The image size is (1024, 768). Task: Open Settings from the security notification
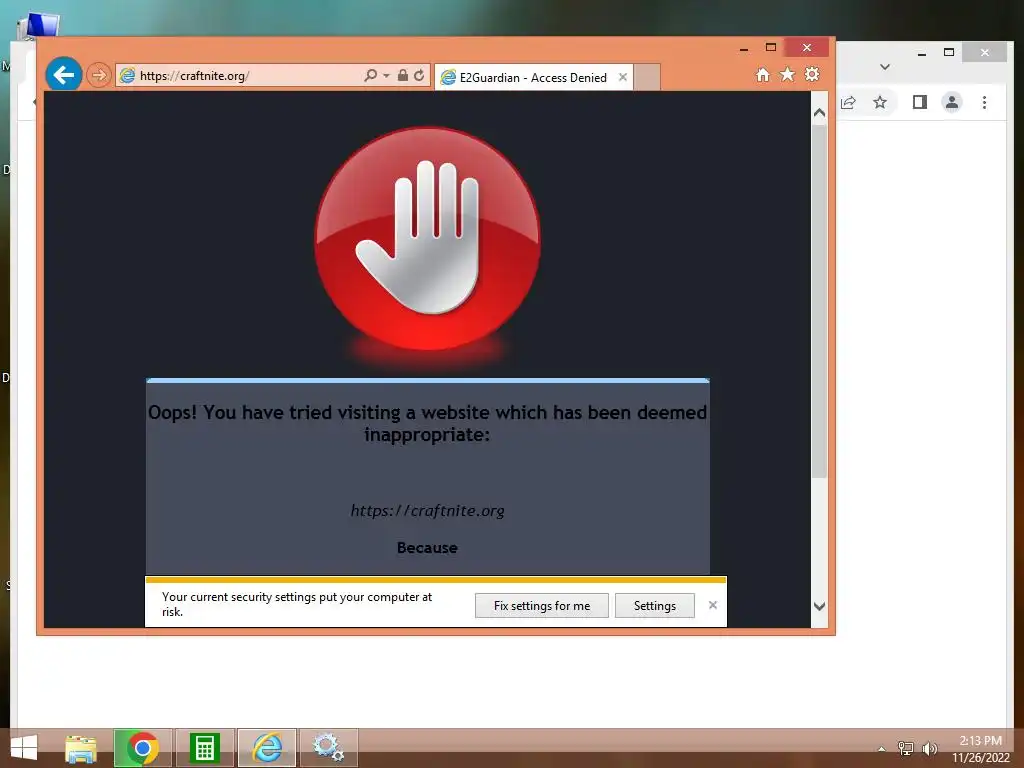pyautogui.click(x=654, y=605)
